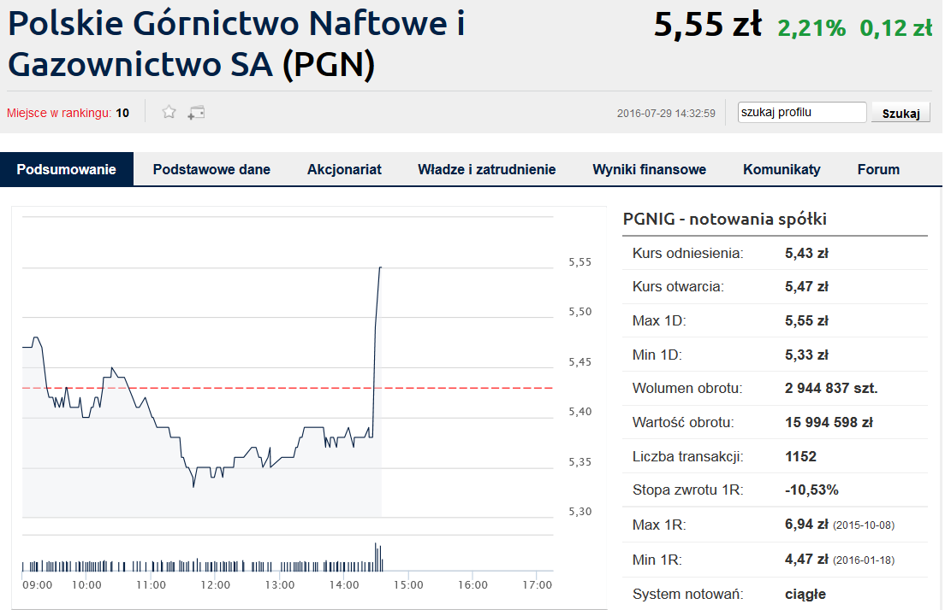The image size is (945, 610).
Task: Select Kurs odniesienia value 5,43 zł
Action: (x=806, y=253)
